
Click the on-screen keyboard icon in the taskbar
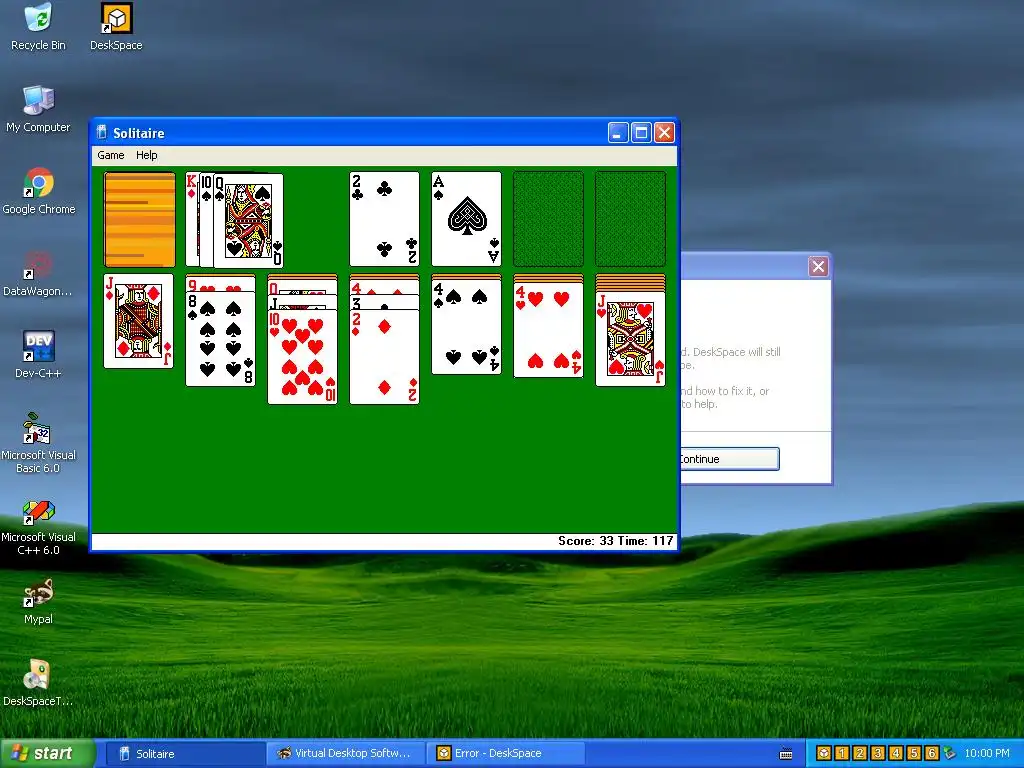pyautogui.click(x=786, y=754)
